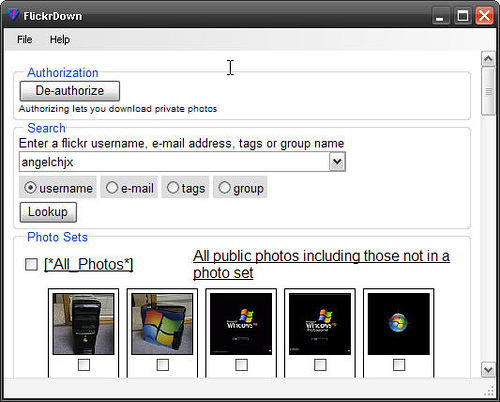Click the Lookup button

click(48, 212)
